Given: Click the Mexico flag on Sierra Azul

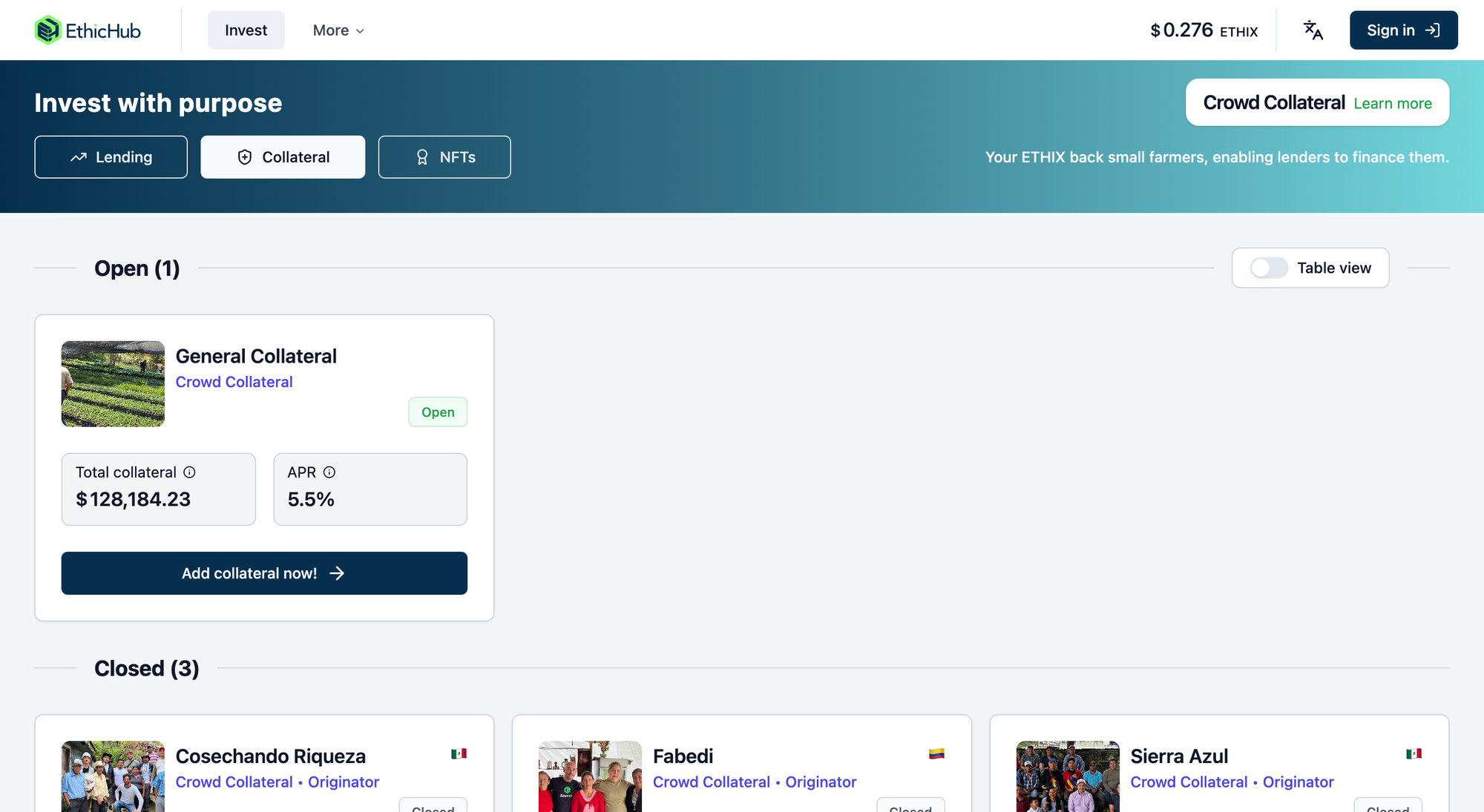Looking at the screenshot, I should coord(1414,754).
